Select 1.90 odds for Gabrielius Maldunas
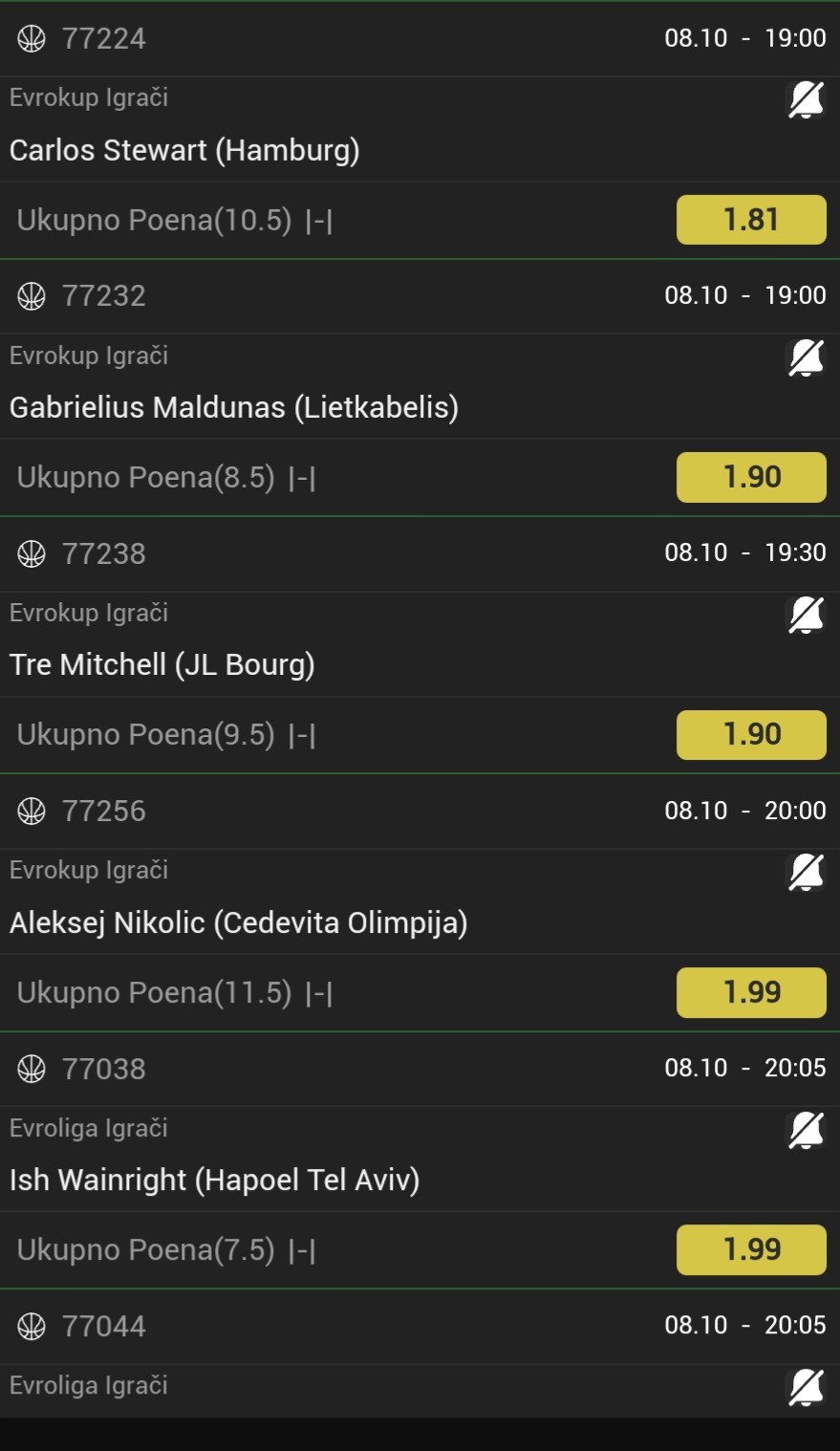 click(x=751, y=477)
